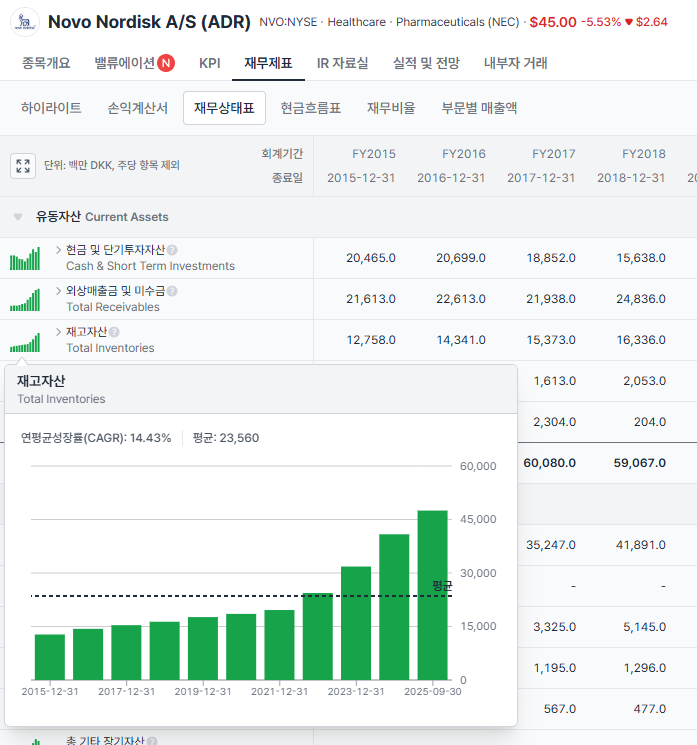Click the Healthcare sector label
697x745 pixels.
[357, 22]
